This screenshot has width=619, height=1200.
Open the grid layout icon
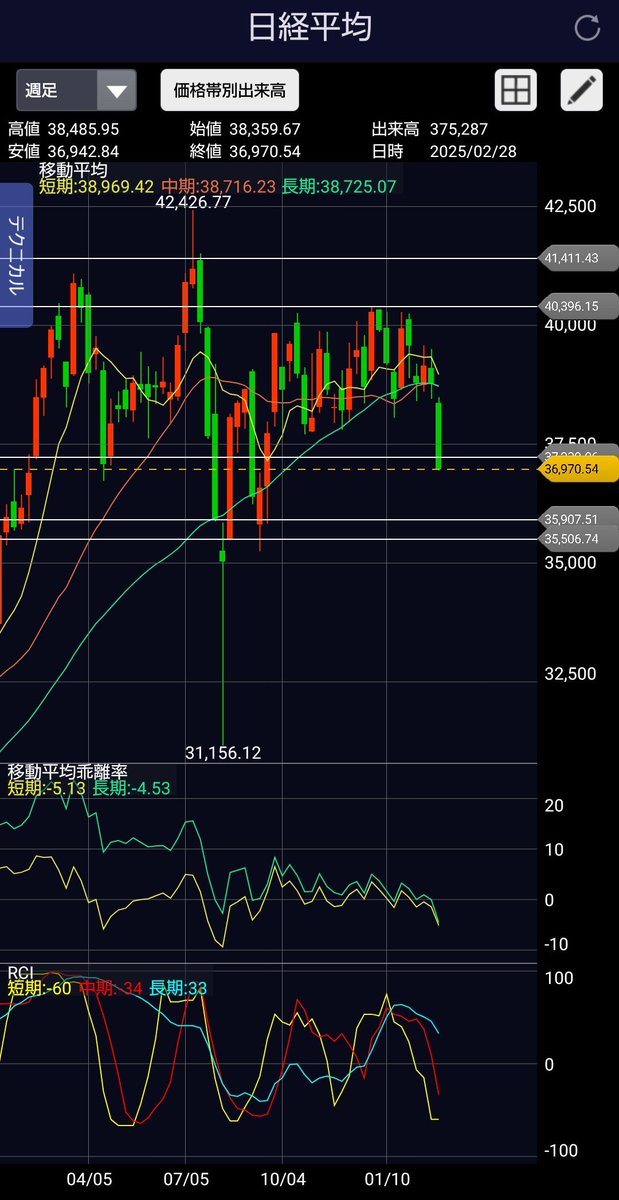coord(516,90)
